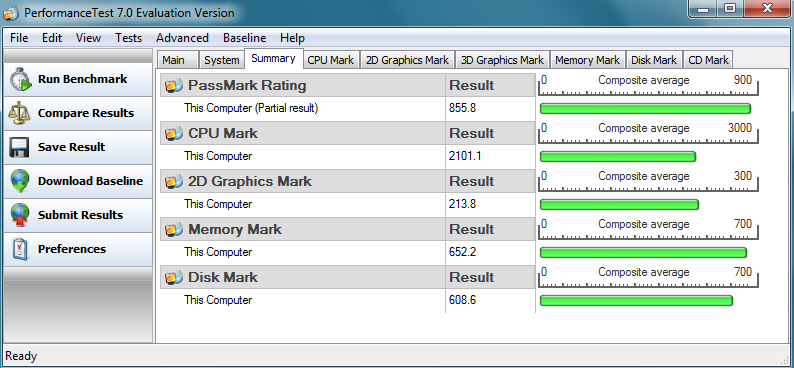Switch to the CPU Mark tab
This screenshot has height=368, width=794.
331,60
